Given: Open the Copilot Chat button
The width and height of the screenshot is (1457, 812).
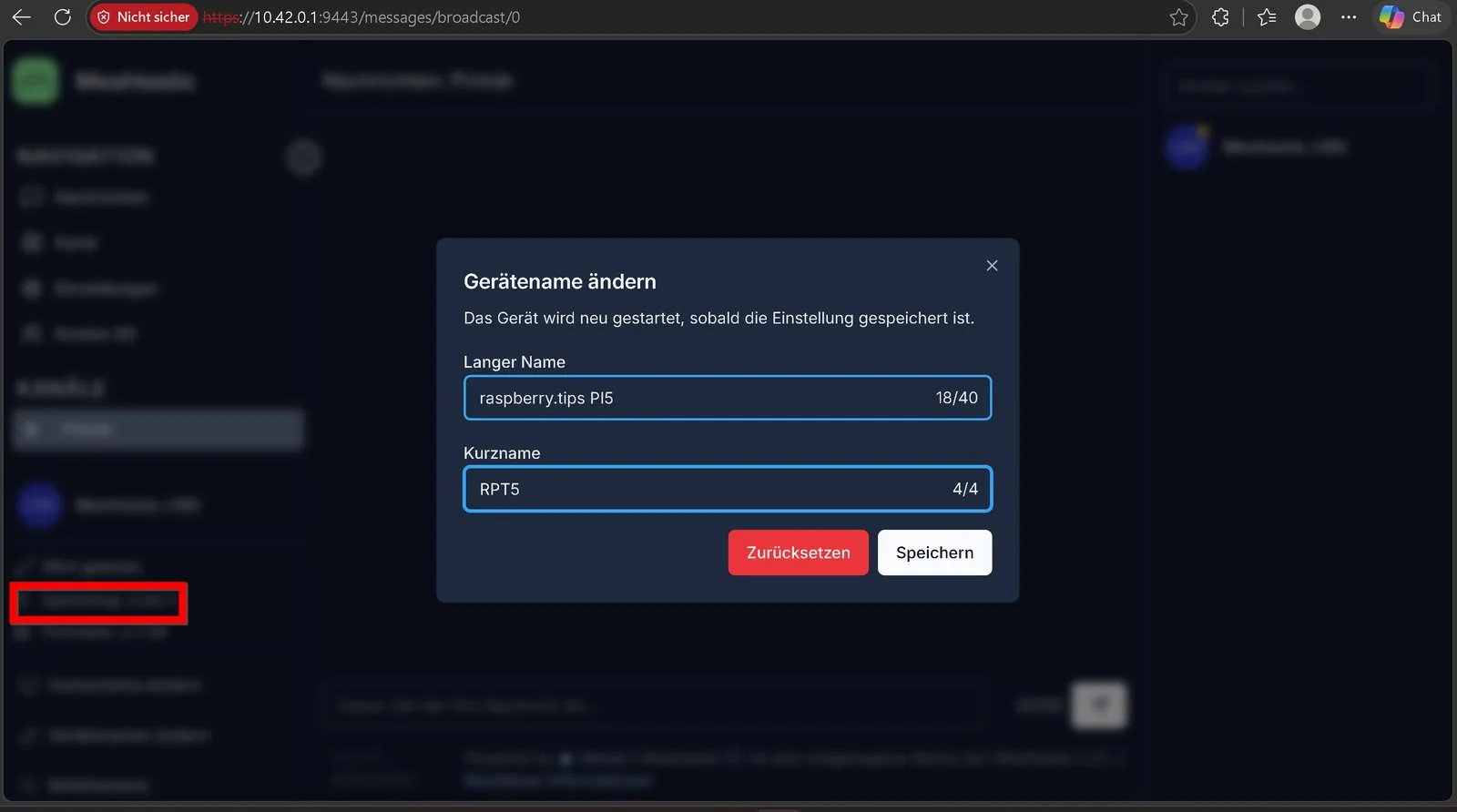Looking at the screenshot, I should (1411, 17).
